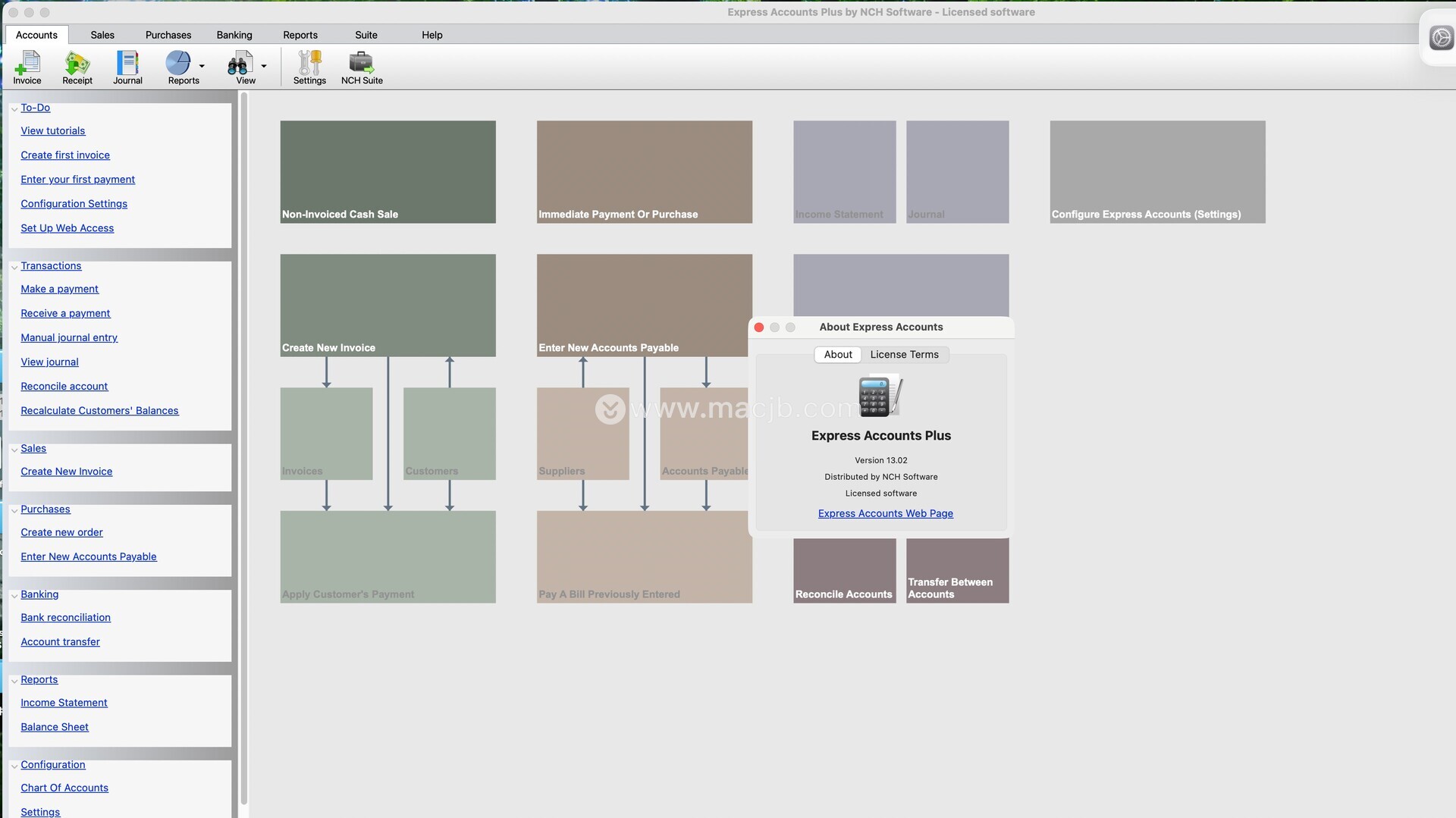Viewport: 1456px width, 818px height.
Task: Switch to the License Terms tab
Action: click(x=904, y=355)
